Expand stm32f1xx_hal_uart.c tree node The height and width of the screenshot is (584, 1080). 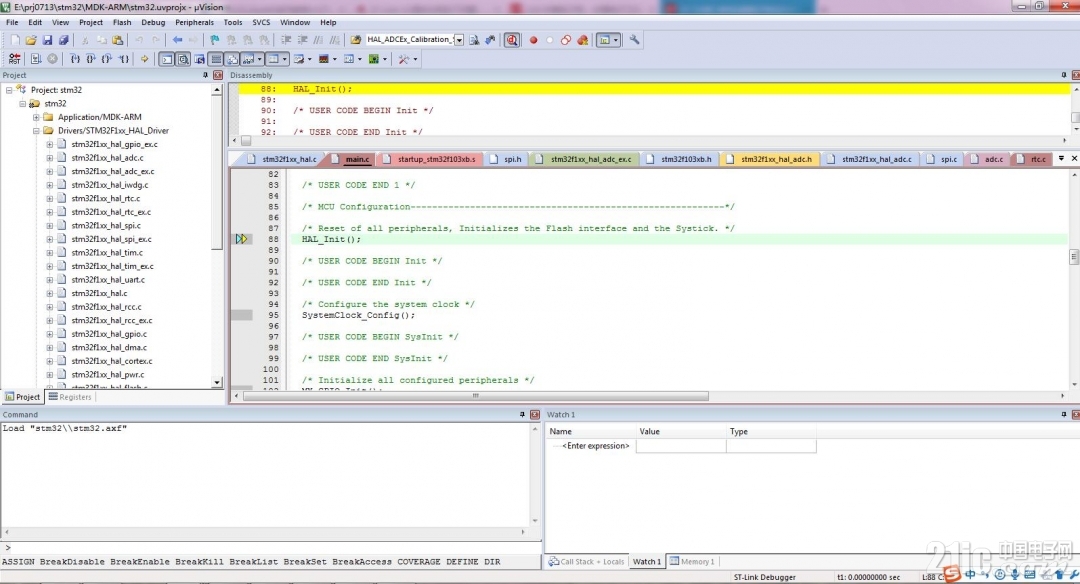coord(50,280)
